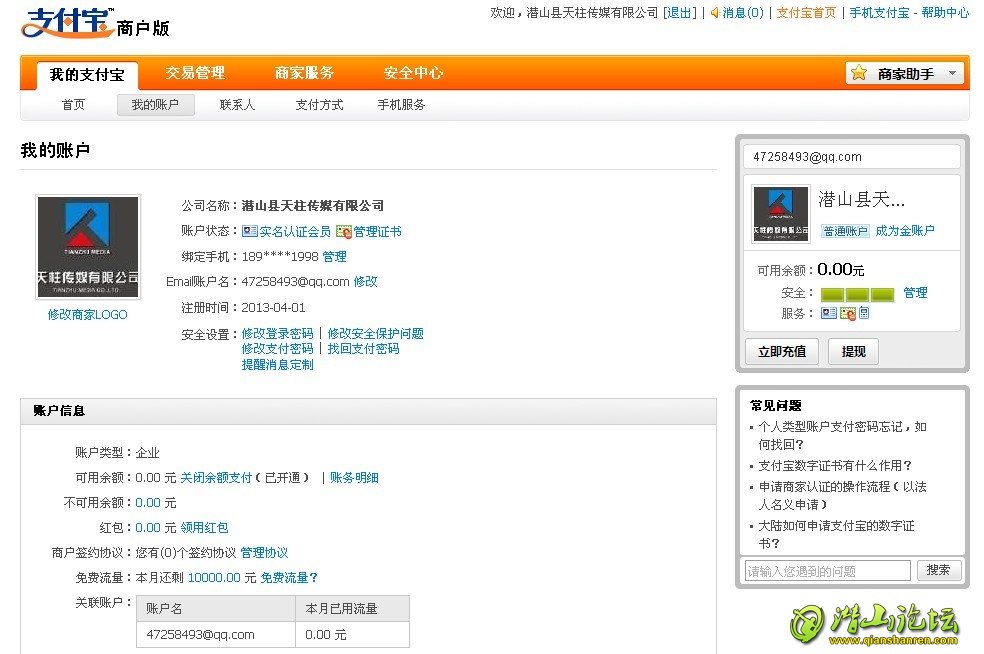Open the 手机支付宝 link
This screenshot has width=984, height=654.
pyautogui.click(x=879, y=13)
